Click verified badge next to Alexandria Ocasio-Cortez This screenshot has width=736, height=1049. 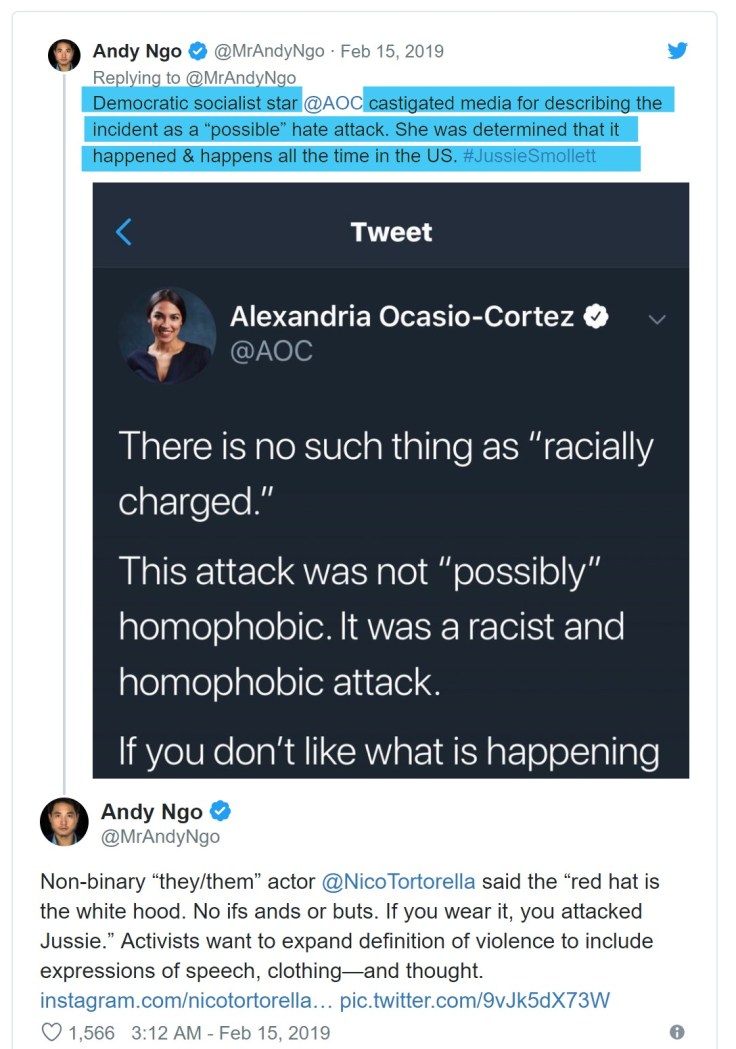pyautogui.click(x=596, y=317)
